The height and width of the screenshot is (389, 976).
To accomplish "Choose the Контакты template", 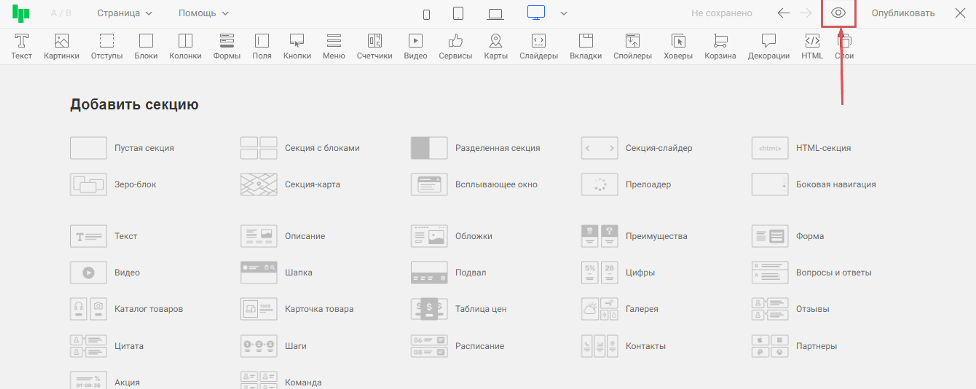I will [x=624, y=345].
